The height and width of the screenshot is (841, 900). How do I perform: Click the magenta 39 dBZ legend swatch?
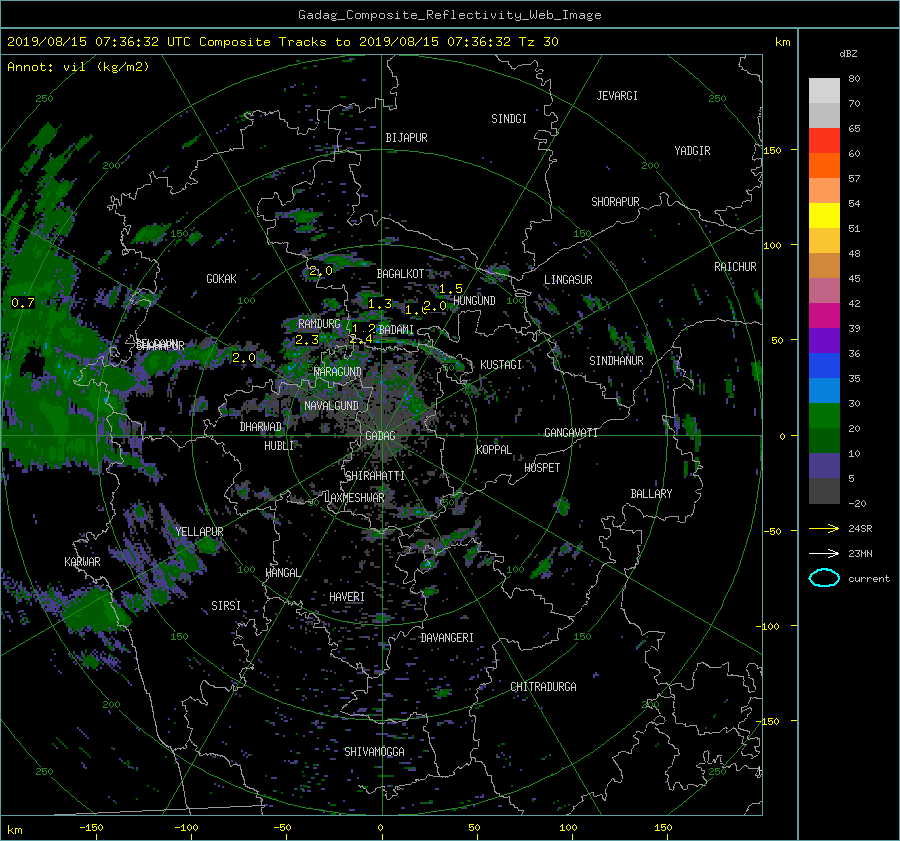[x=824, y=316]
